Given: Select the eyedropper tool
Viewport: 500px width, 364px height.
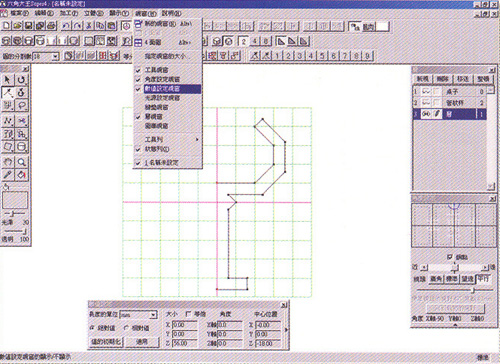Looking at the screenshot, I should (8, 175).
